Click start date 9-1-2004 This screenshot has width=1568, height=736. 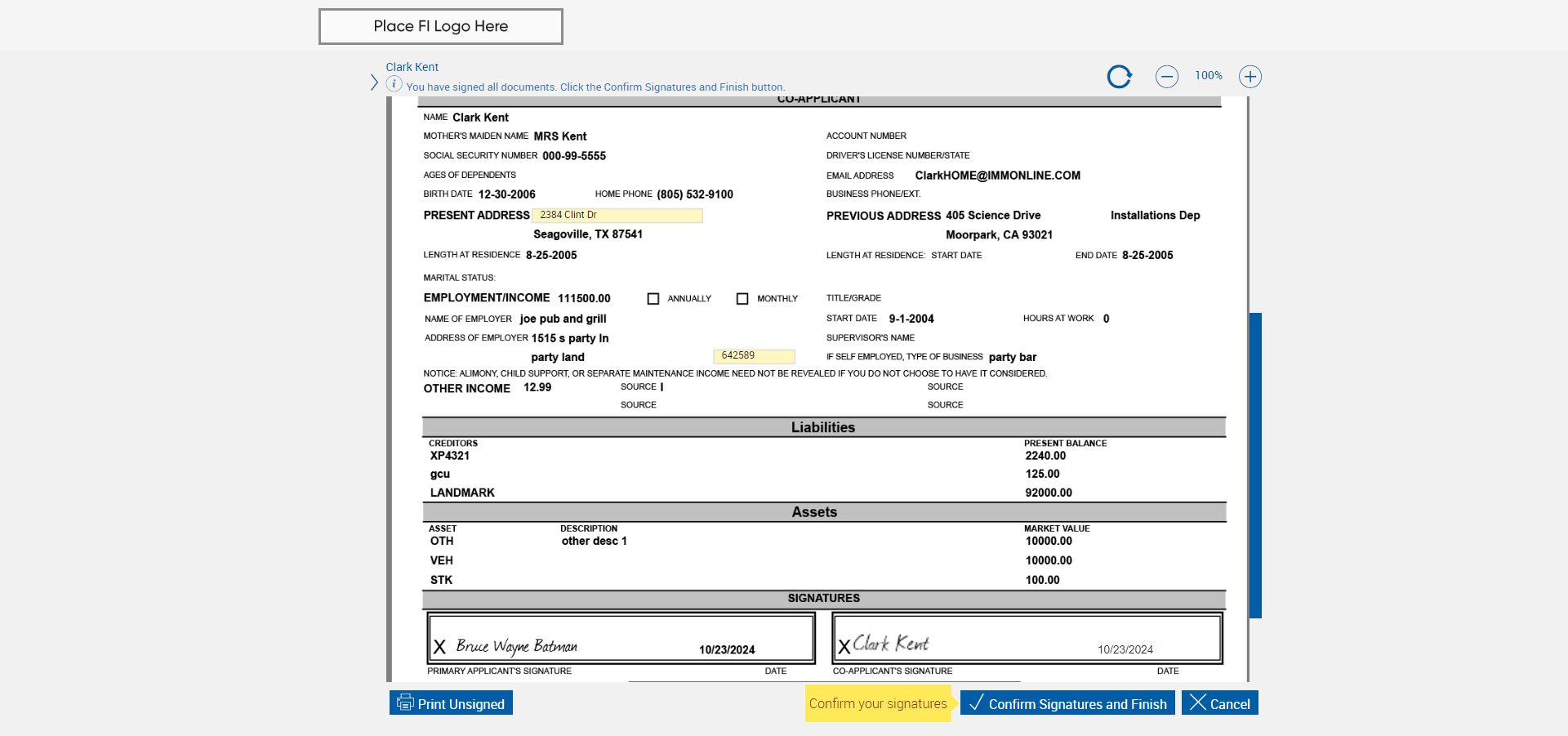[911, 319]
